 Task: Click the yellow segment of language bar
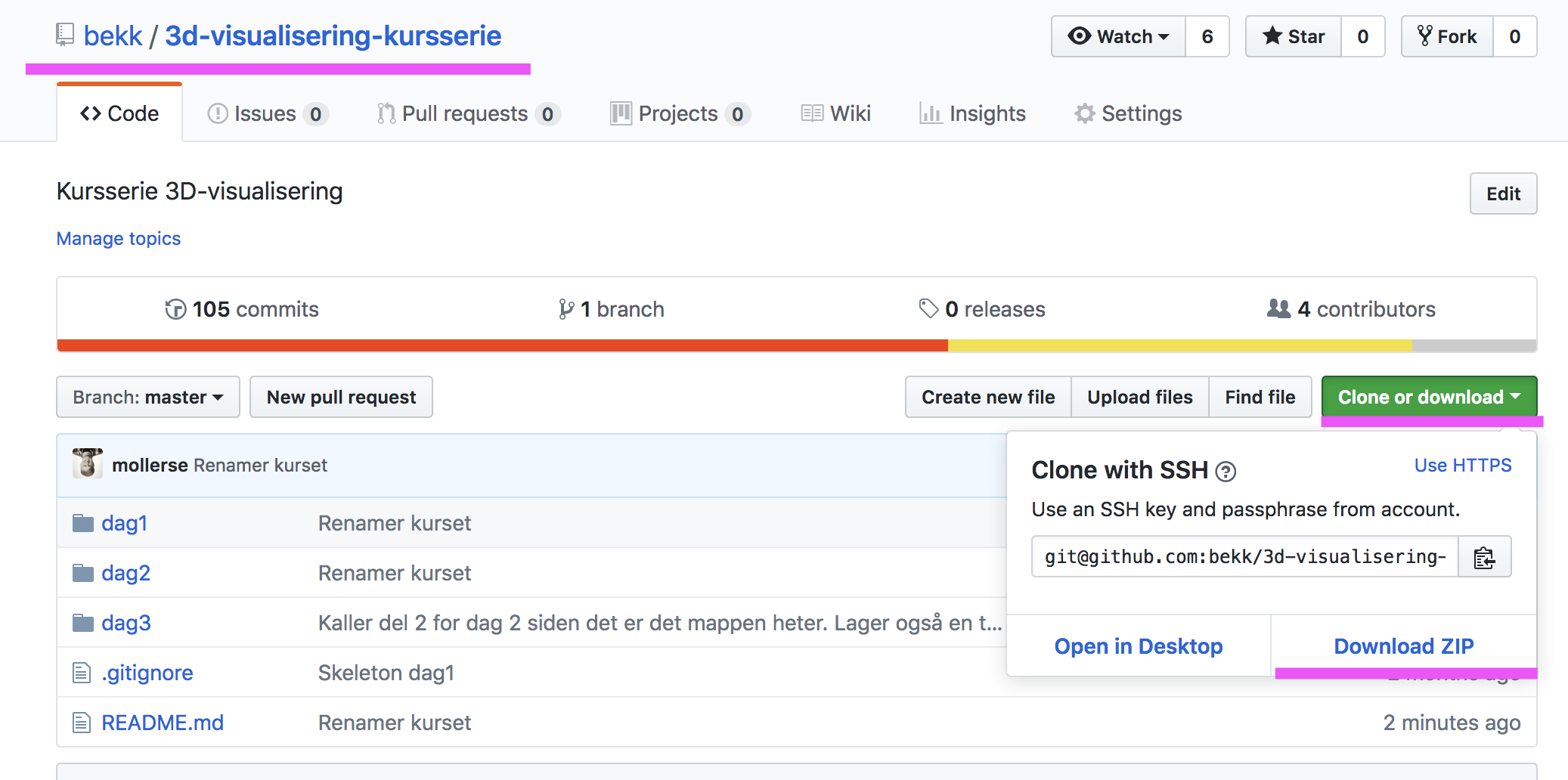pos(1179,346)
